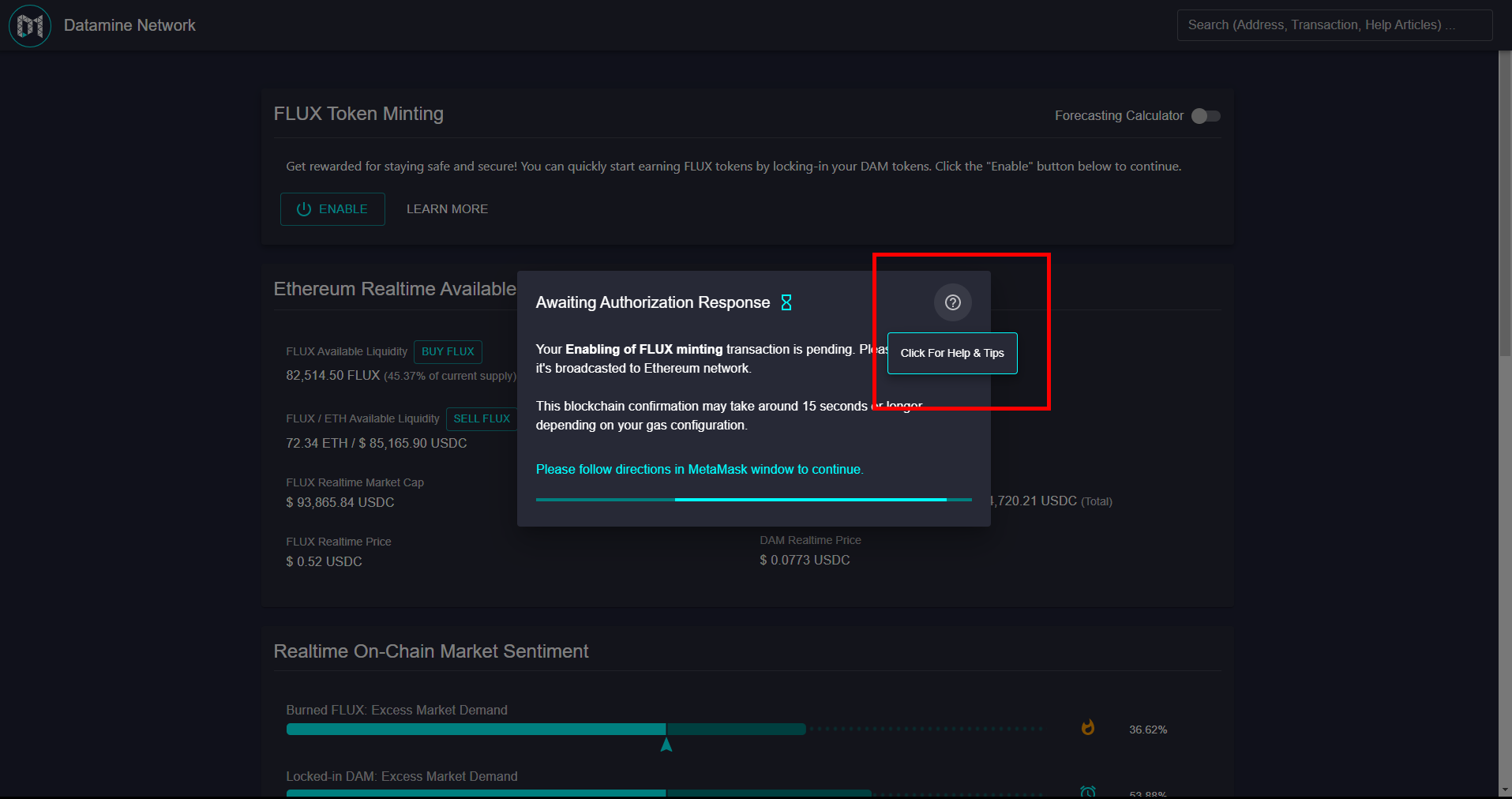This screenshot has width=1512, height=799.
Task: Click the hourglass icon beside Awaiting Authorization Response
Action: pyautogui.click(x=786, y=302)
